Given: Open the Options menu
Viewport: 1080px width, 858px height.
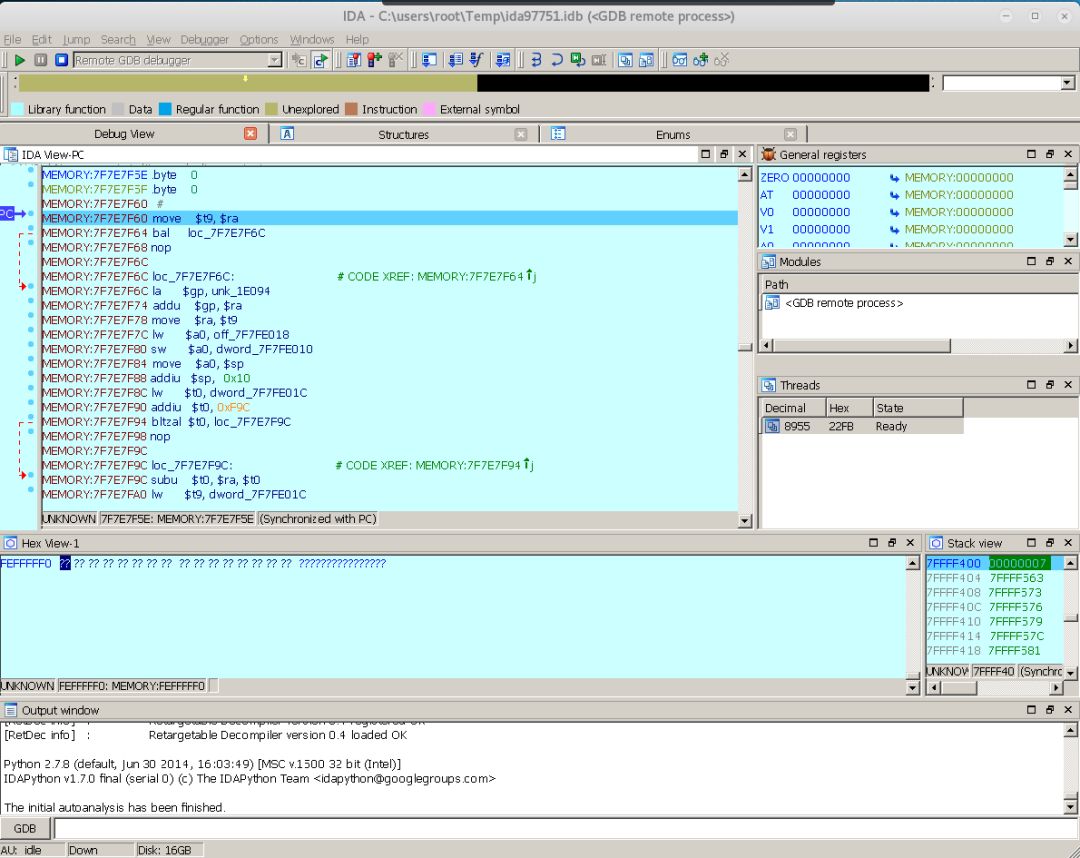Looking at the screenshot, I should (x=258, y=39).
